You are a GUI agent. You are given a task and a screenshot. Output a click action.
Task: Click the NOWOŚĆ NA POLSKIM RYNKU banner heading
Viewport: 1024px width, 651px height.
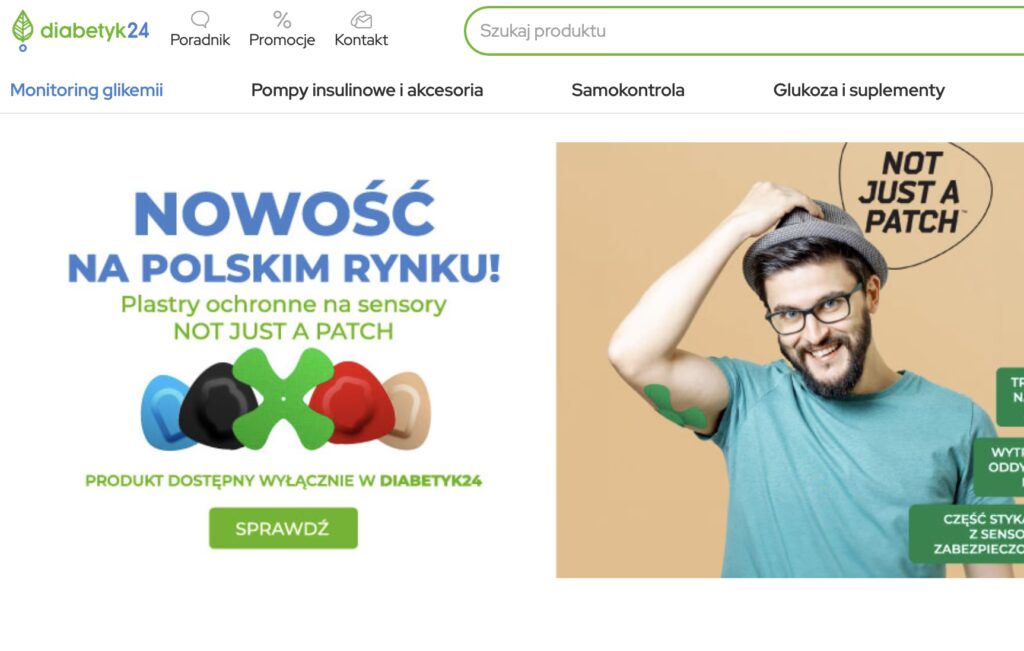pyautogui.click(x=283, y=234)
